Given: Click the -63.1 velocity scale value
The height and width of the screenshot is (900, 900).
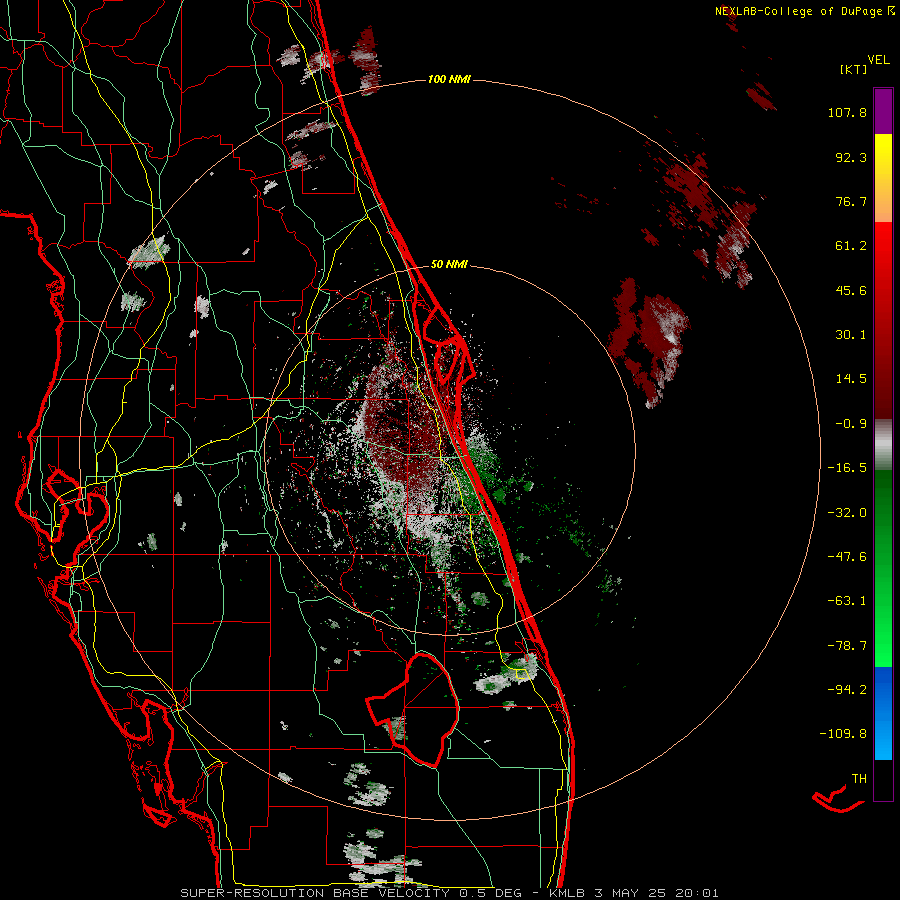Looking at the screenshot, I should pyautogui.click(x=847, y=601).
